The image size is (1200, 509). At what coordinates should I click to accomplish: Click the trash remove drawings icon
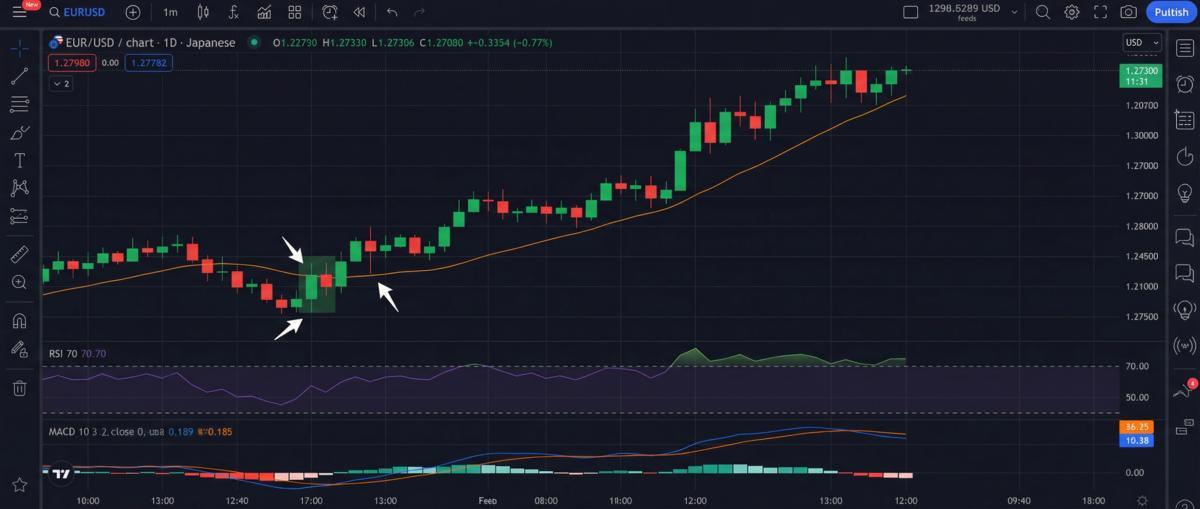pyautogui.click(x=19, y=388)
